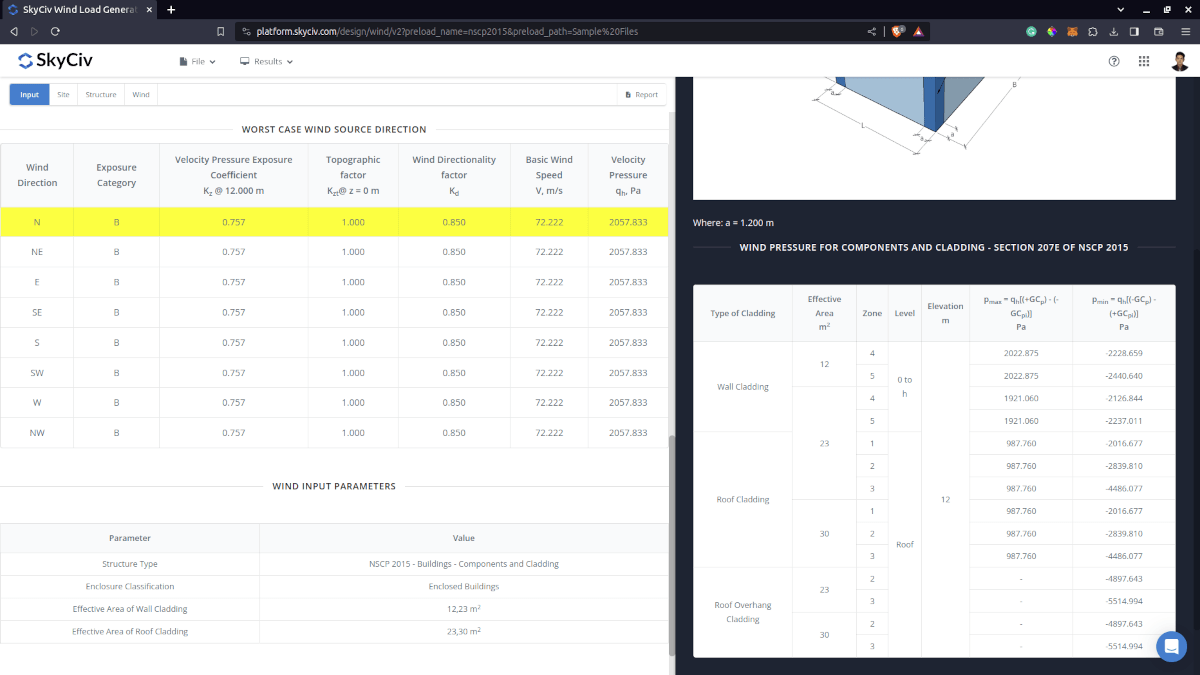Bookmark the current page via address bar icon
Image resolution: width=1200 pixels, height=675 pixels.
click(221, 31)
